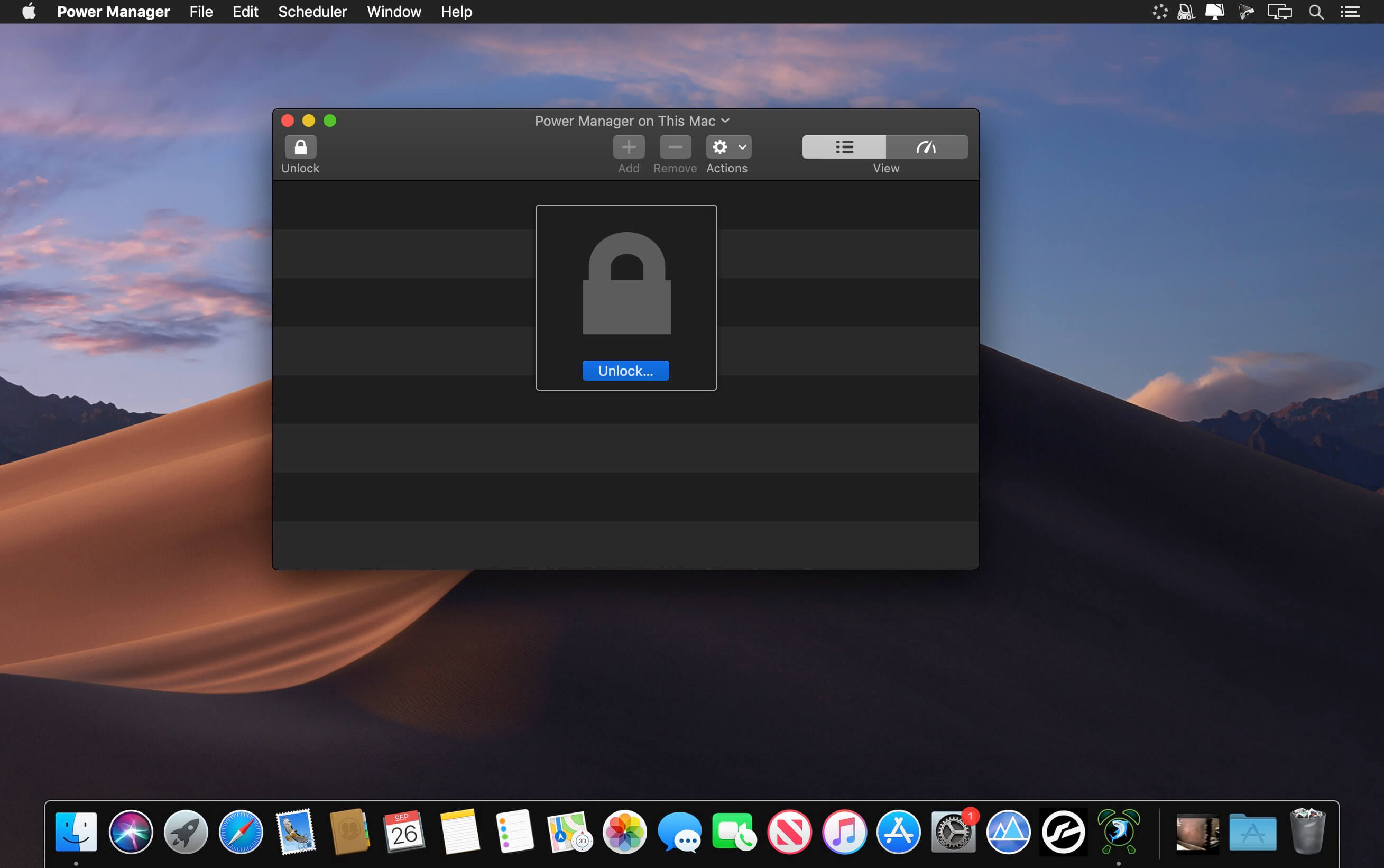
Task: Click the green zoom window button
Action: coord(329,121)
